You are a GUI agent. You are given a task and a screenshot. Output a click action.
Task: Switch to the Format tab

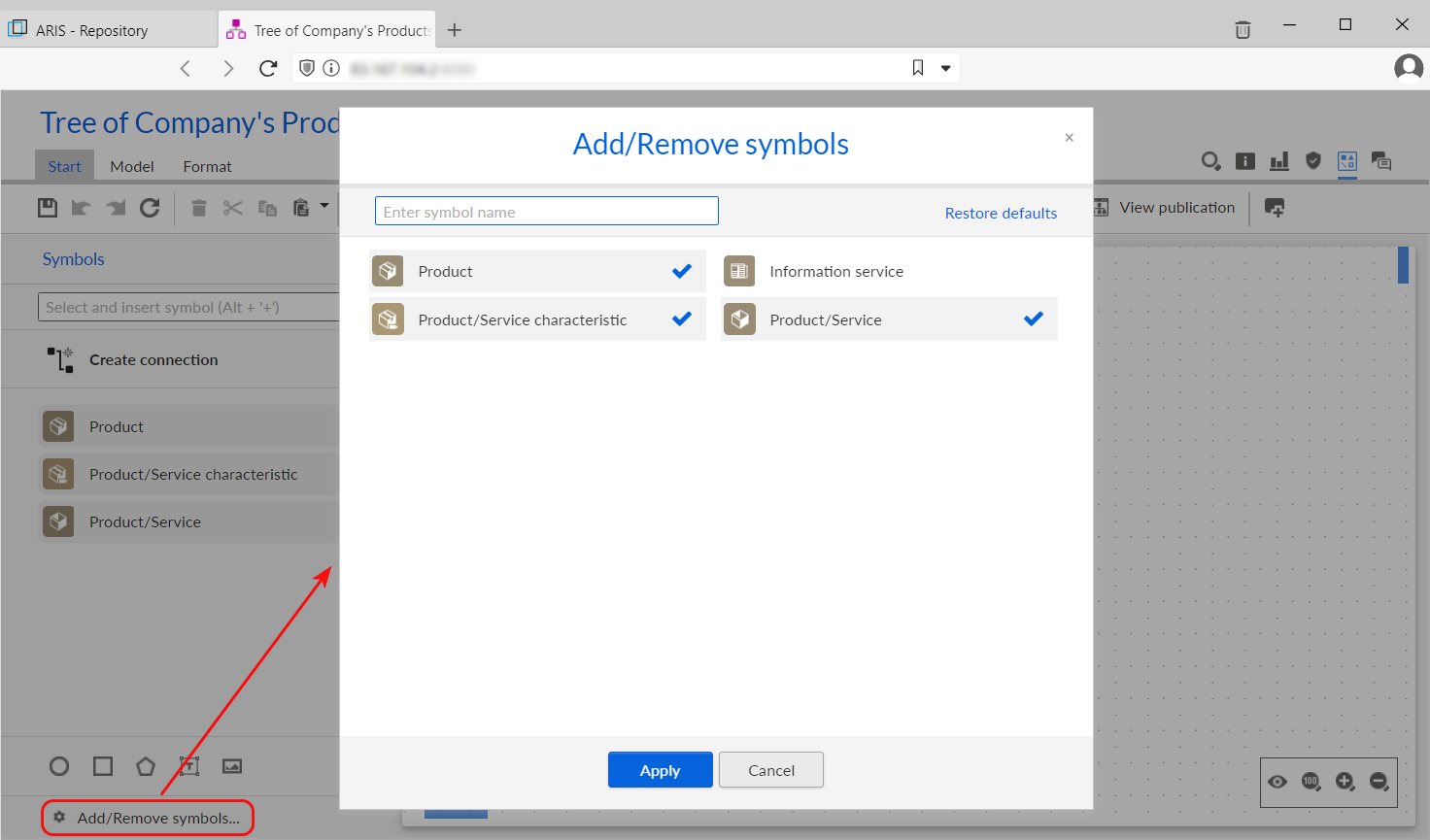pyautogui.click(x=207, y=166)
